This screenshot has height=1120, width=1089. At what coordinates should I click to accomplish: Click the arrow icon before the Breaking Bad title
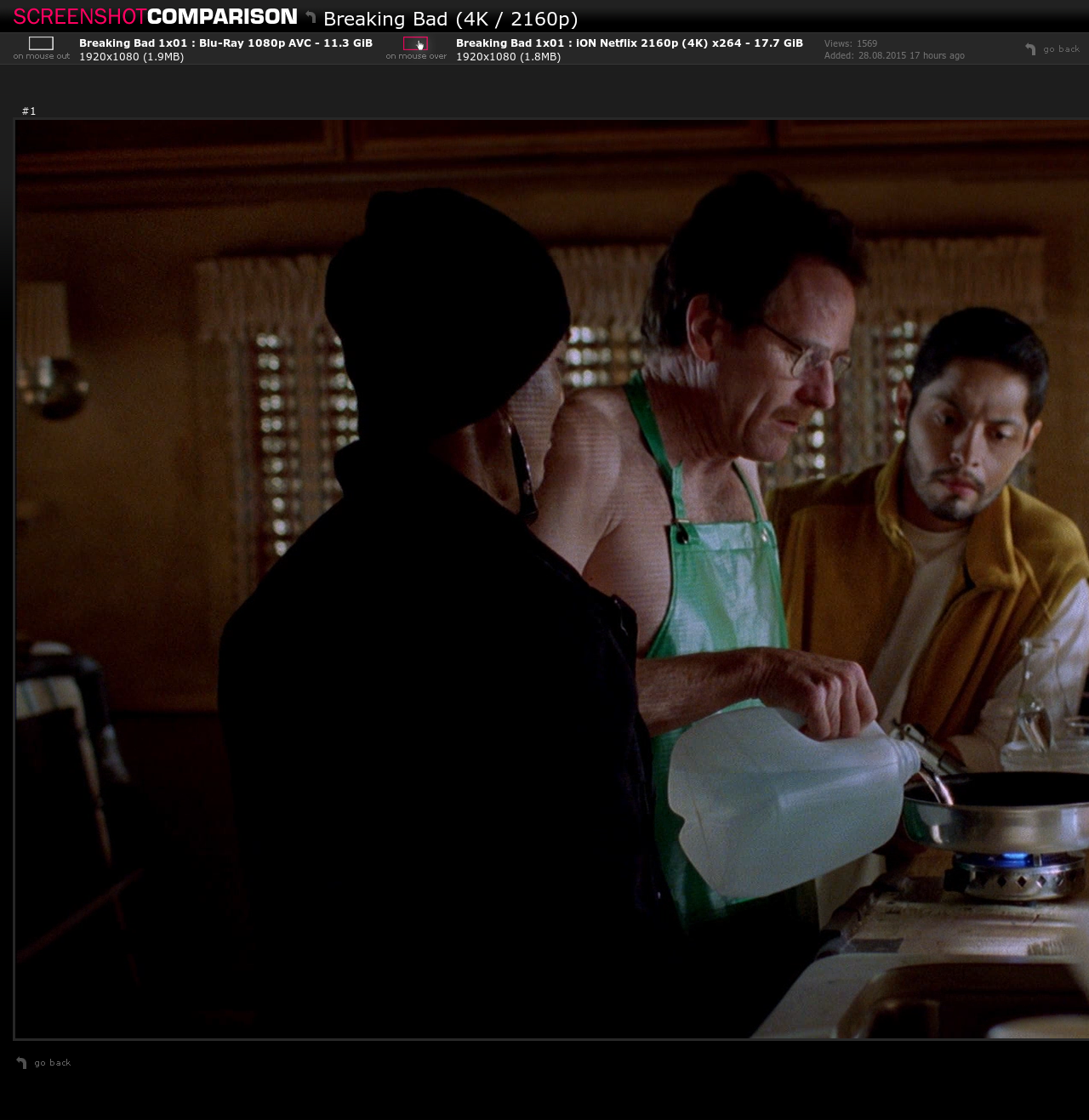[311, 17]
